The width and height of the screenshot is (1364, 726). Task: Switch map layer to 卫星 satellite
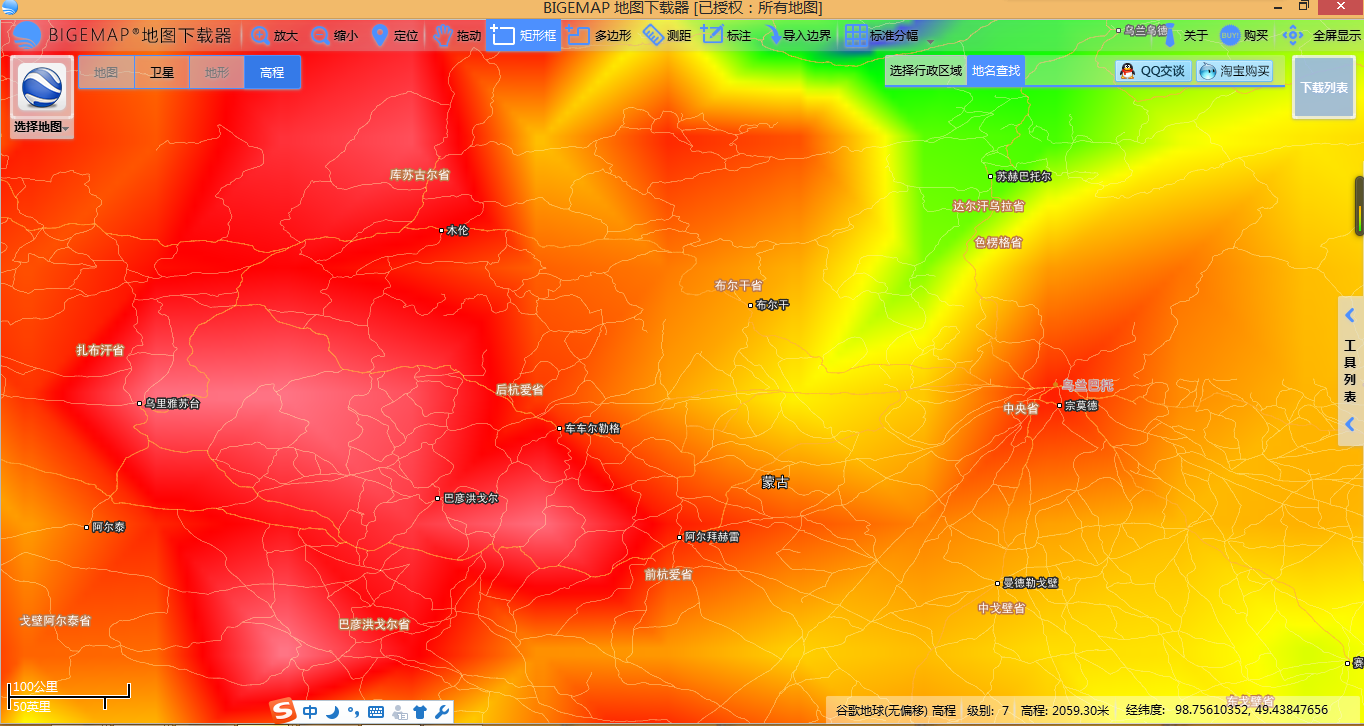coord(162,72)
